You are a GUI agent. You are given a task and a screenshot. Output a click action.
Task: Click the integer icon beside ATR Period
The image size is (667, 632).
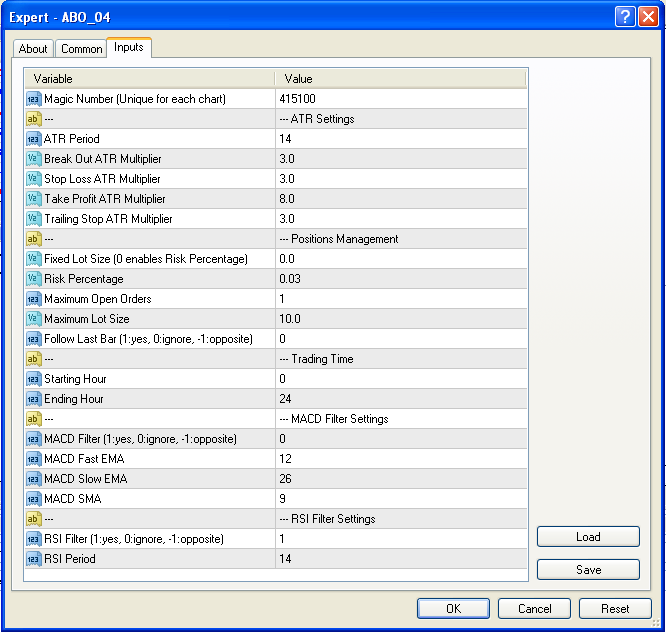[34, 139]
